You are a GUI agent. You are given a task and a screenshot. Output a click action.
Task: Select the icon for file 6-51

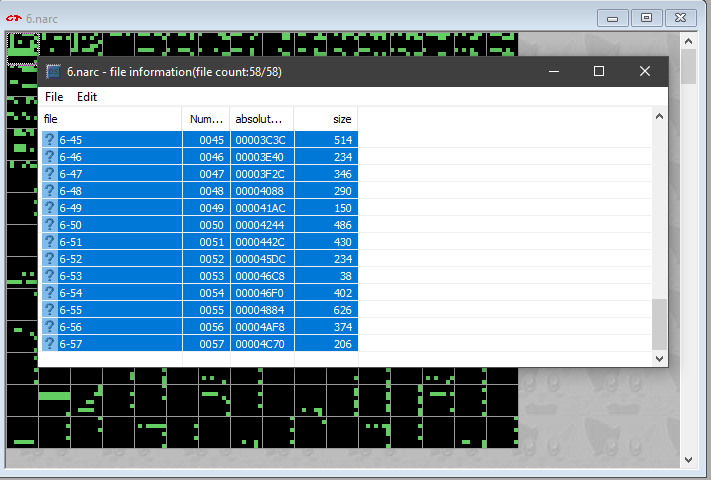coord(50,242)
